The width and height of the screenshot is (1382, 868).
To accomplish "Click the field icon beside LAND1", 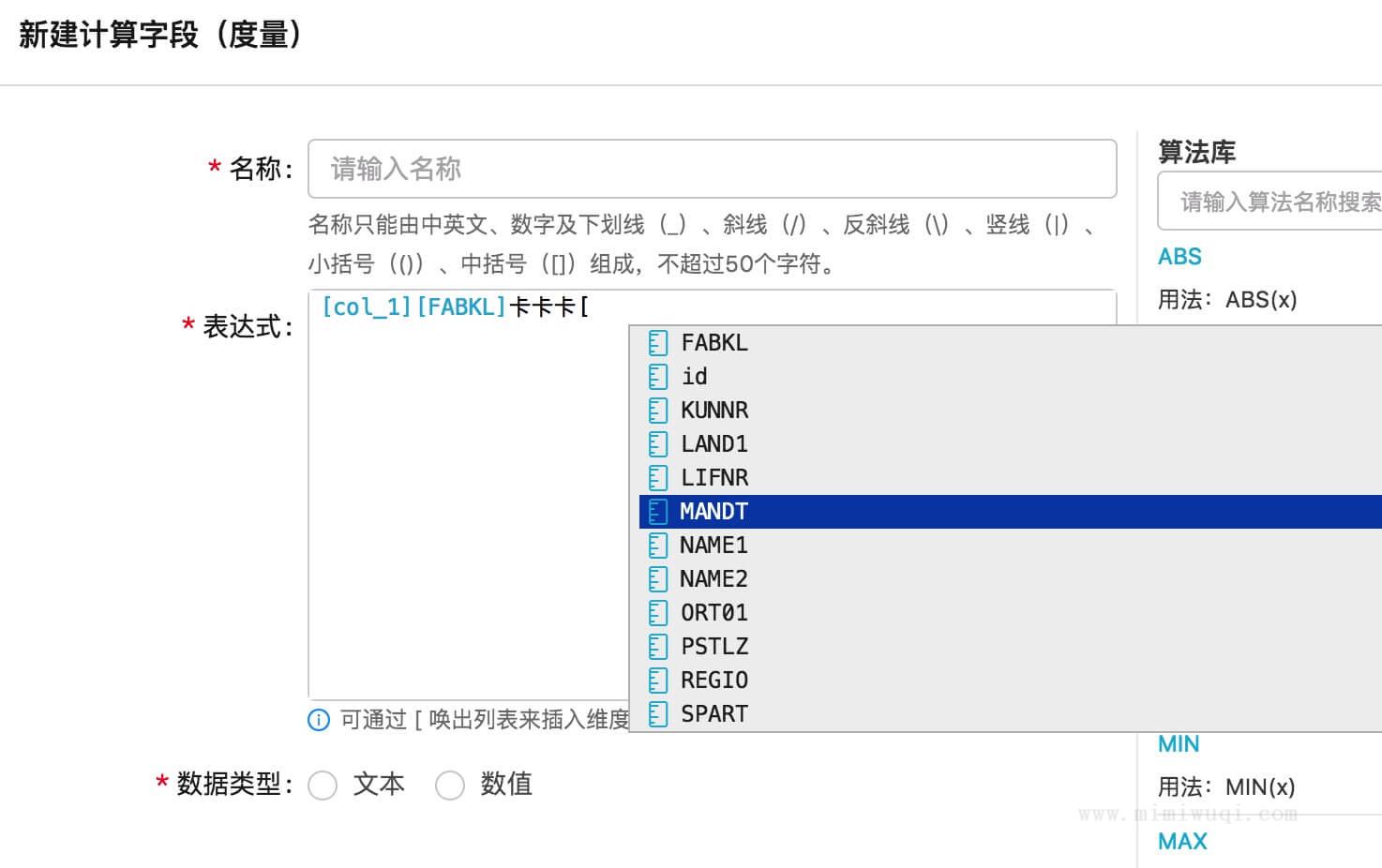I will tap(658, 444).
